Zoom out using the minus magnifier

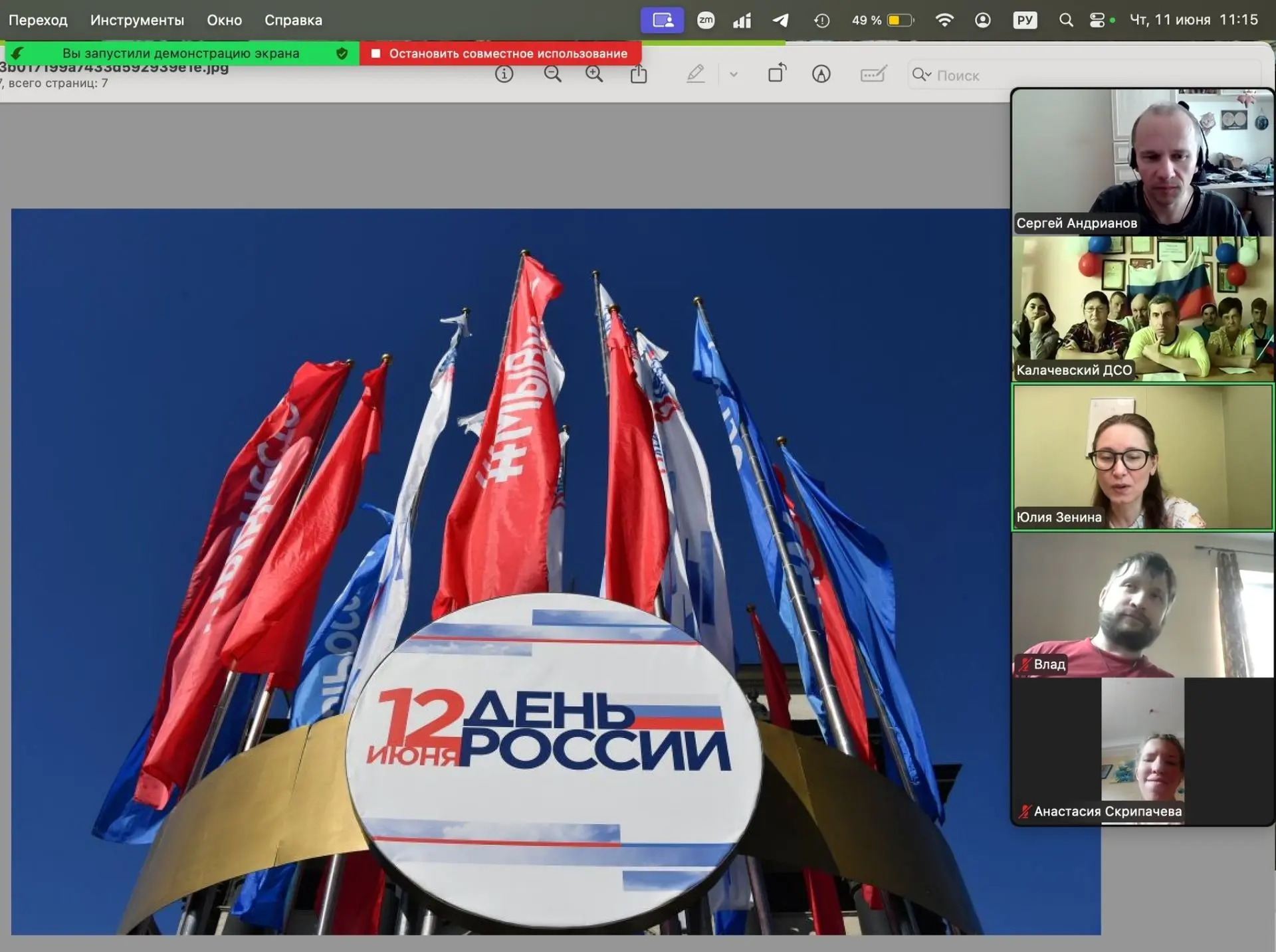point(552,74)
